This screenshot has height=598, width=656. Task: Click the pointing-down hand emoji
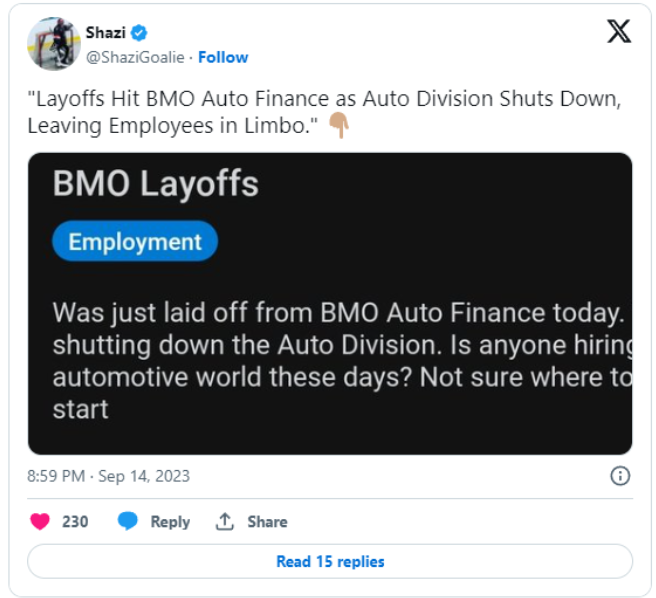pyautogui.click(x=339, y=125)
